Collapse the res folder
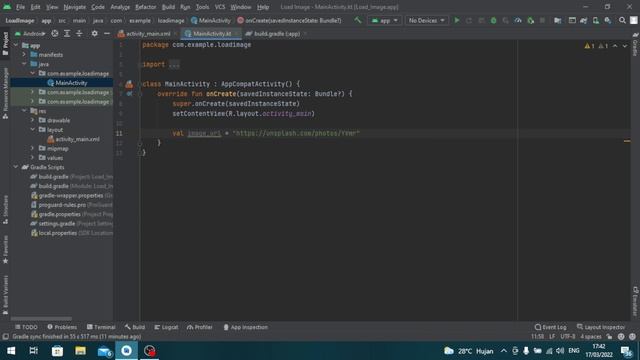640x360 pixels. pos(24,111)
